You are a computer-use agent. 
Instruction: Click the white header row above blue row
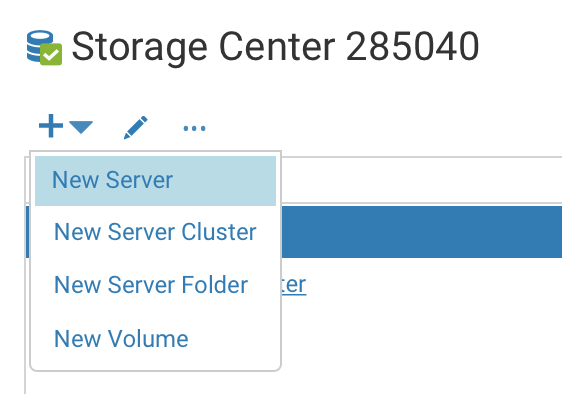pos(422,180)
